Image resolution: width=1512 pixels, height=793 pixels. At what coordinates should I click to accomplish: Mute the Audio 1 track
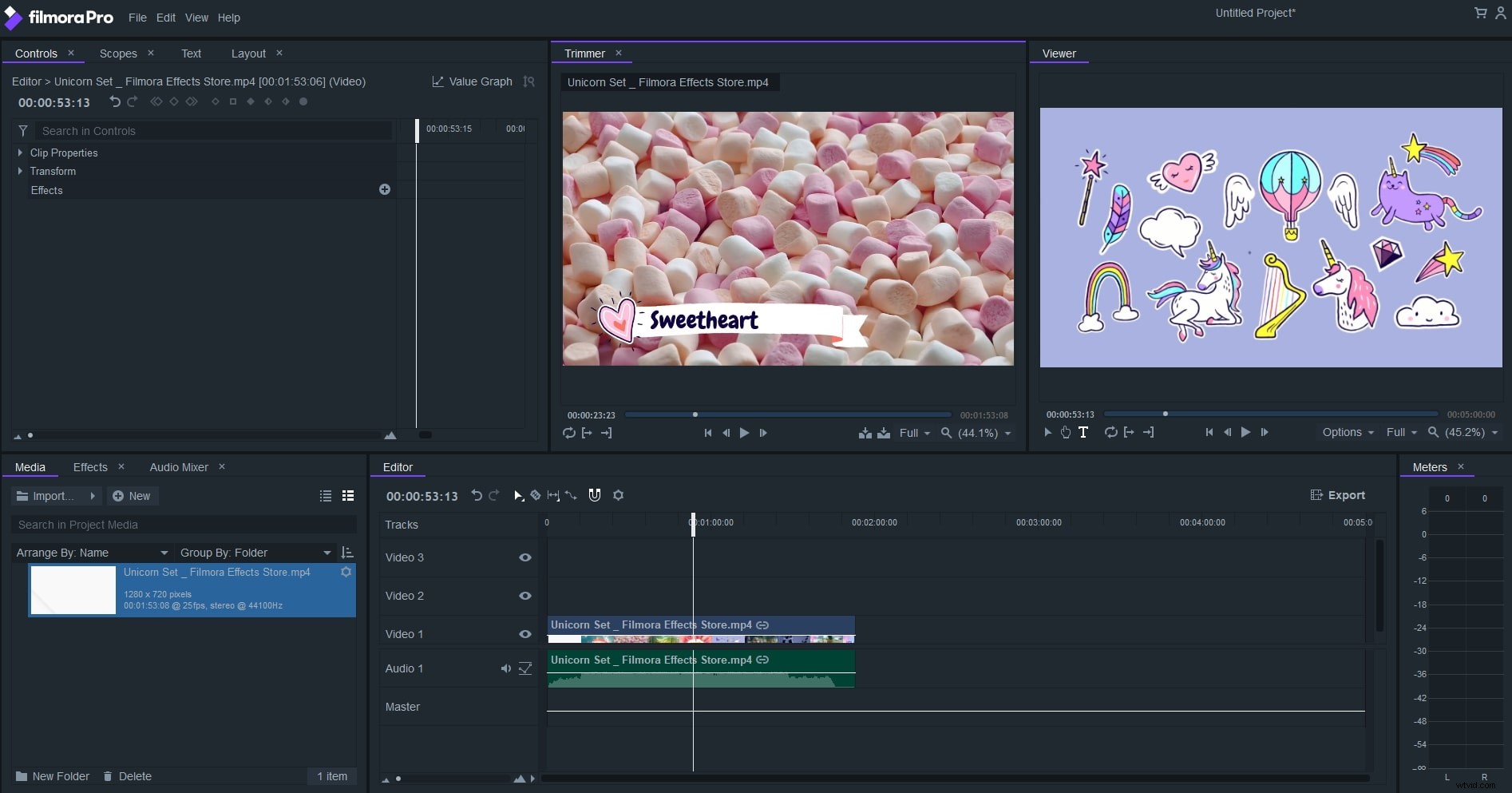click(x=505, y=668)
